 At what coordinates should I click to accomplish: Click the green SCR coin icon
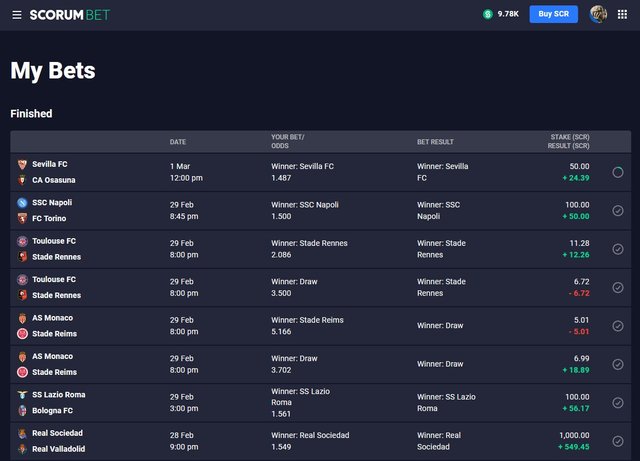487,14
